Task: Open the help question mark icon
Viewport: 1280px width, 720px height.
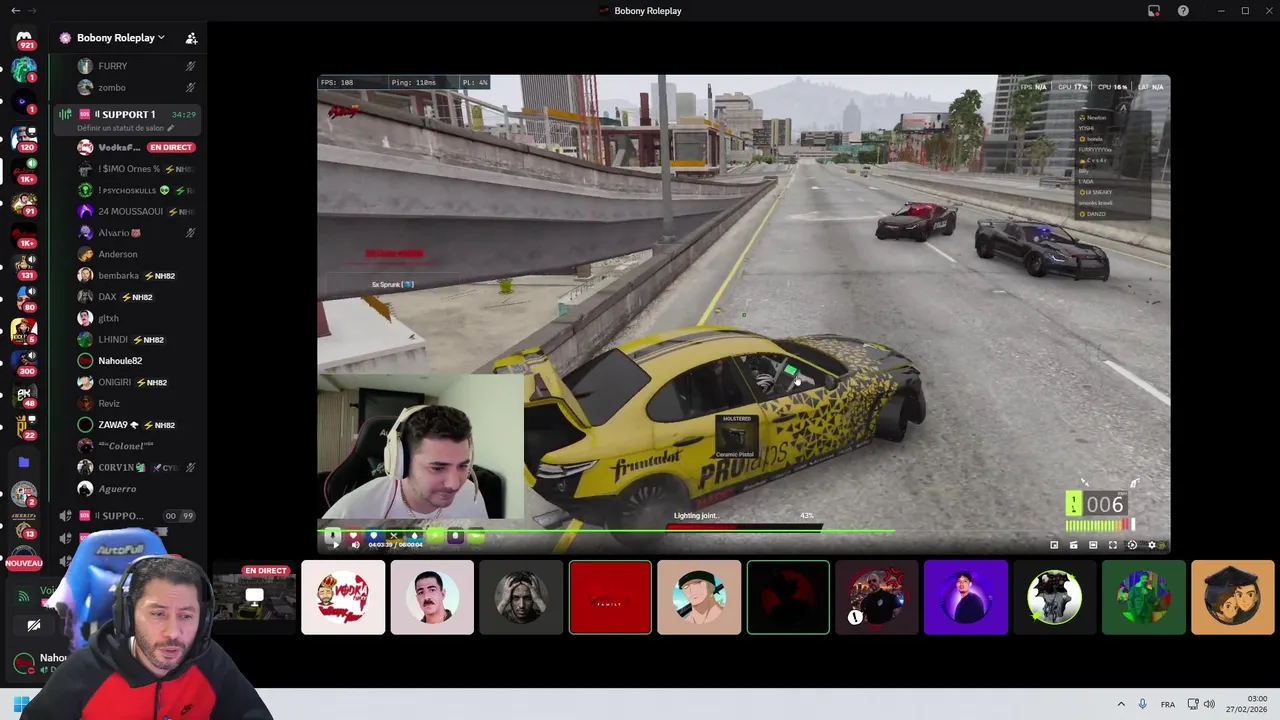Action: 1184,10
